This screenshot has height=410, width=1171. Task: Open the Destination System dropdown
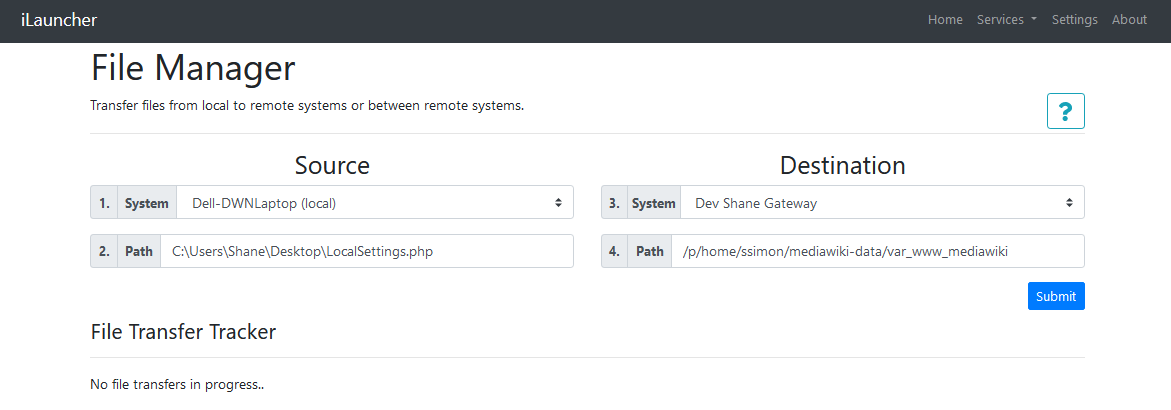pos(882,203)
